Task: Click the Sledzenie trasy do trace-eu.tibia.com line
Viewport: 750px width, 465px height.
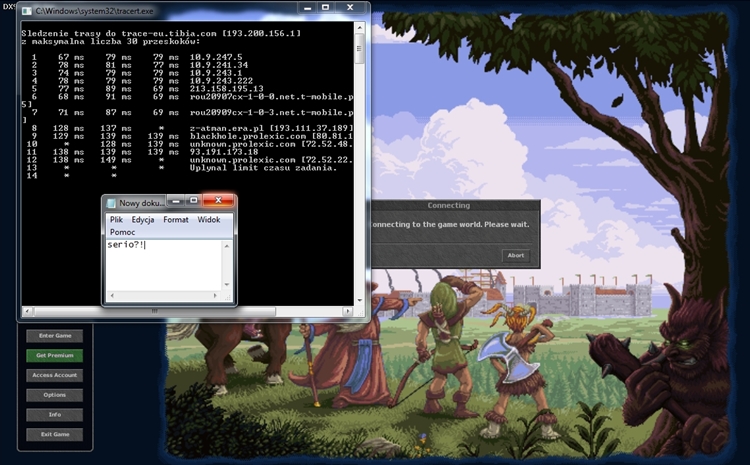Action: (x=161, y=33)
